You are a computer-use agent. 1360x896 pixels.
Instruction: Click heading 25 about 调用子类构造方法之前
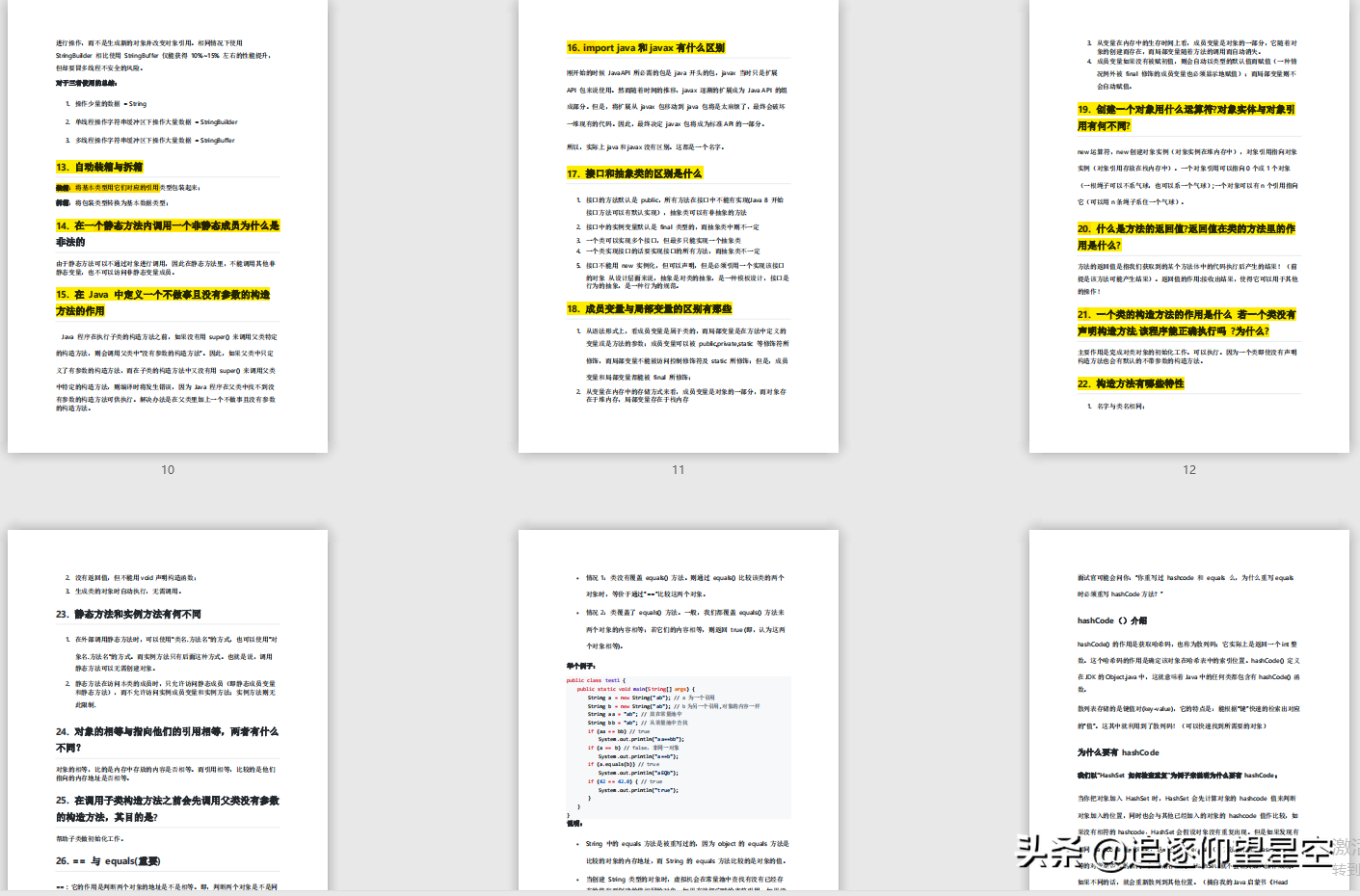(x=168, y=808)
